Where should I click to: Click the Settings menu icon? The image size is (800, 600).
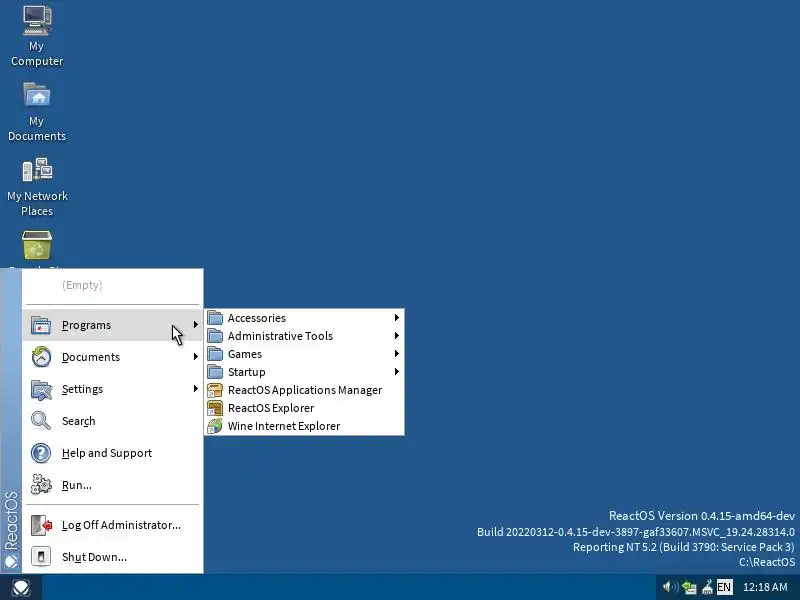(x=41, y=389)
